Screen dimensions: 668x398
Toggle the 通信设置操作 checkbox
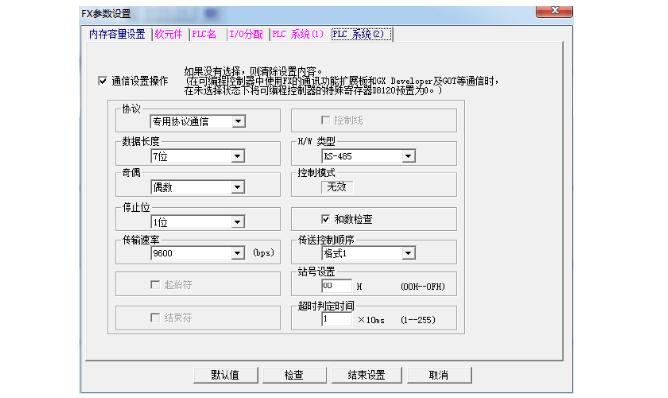103,81
